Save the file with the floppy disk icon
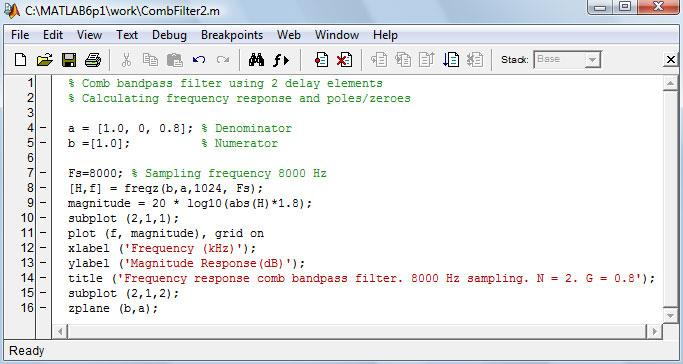683x364 pixels. click(69, 60)
